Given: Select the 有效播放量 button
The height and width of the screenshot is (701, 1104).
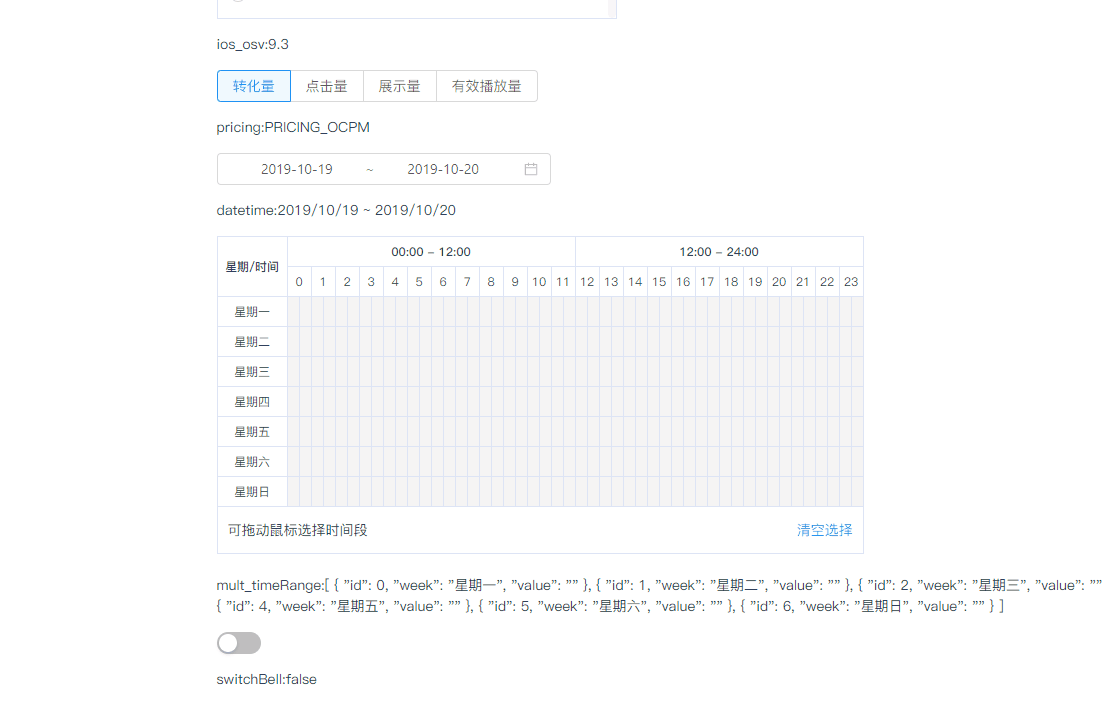Looking at the screenshot, I should 486,86.
